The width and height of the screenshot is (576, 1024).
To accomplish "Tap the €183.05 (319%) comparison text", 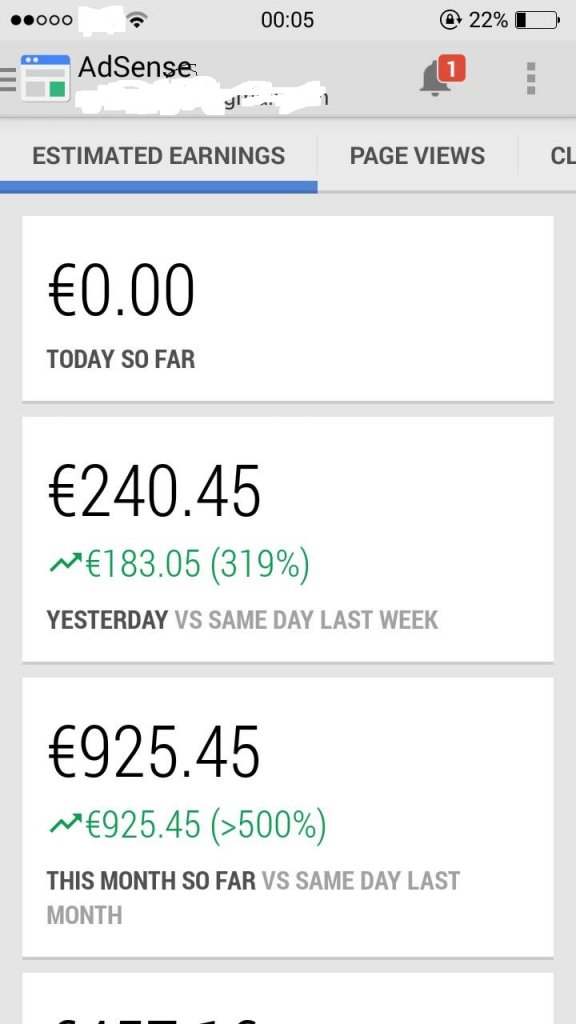I will pos(197,563).
